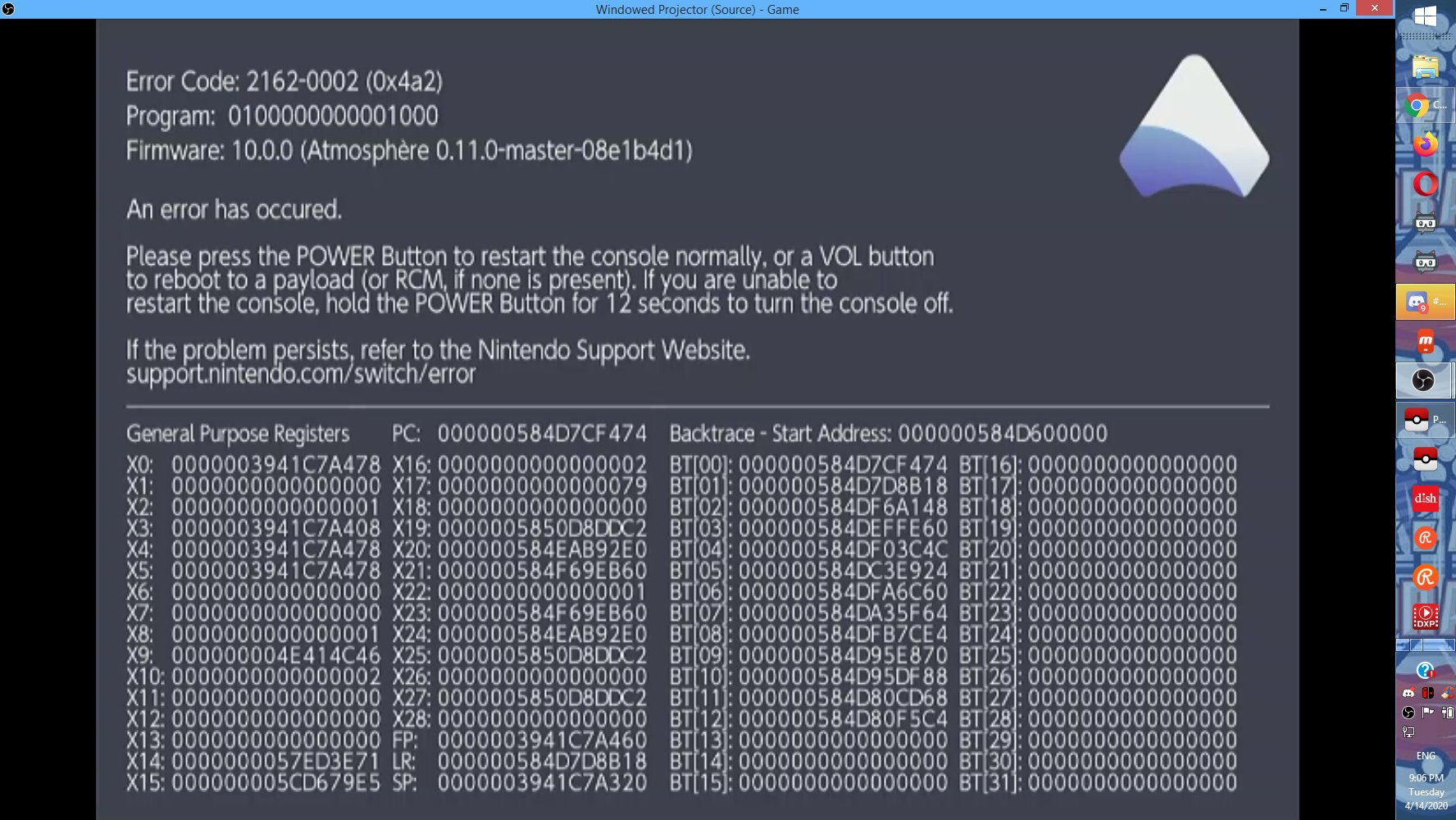This screenshot has width=1456, height=820.
Task: Click the help icon with red alert in tray
Action: pos(1426,670)
